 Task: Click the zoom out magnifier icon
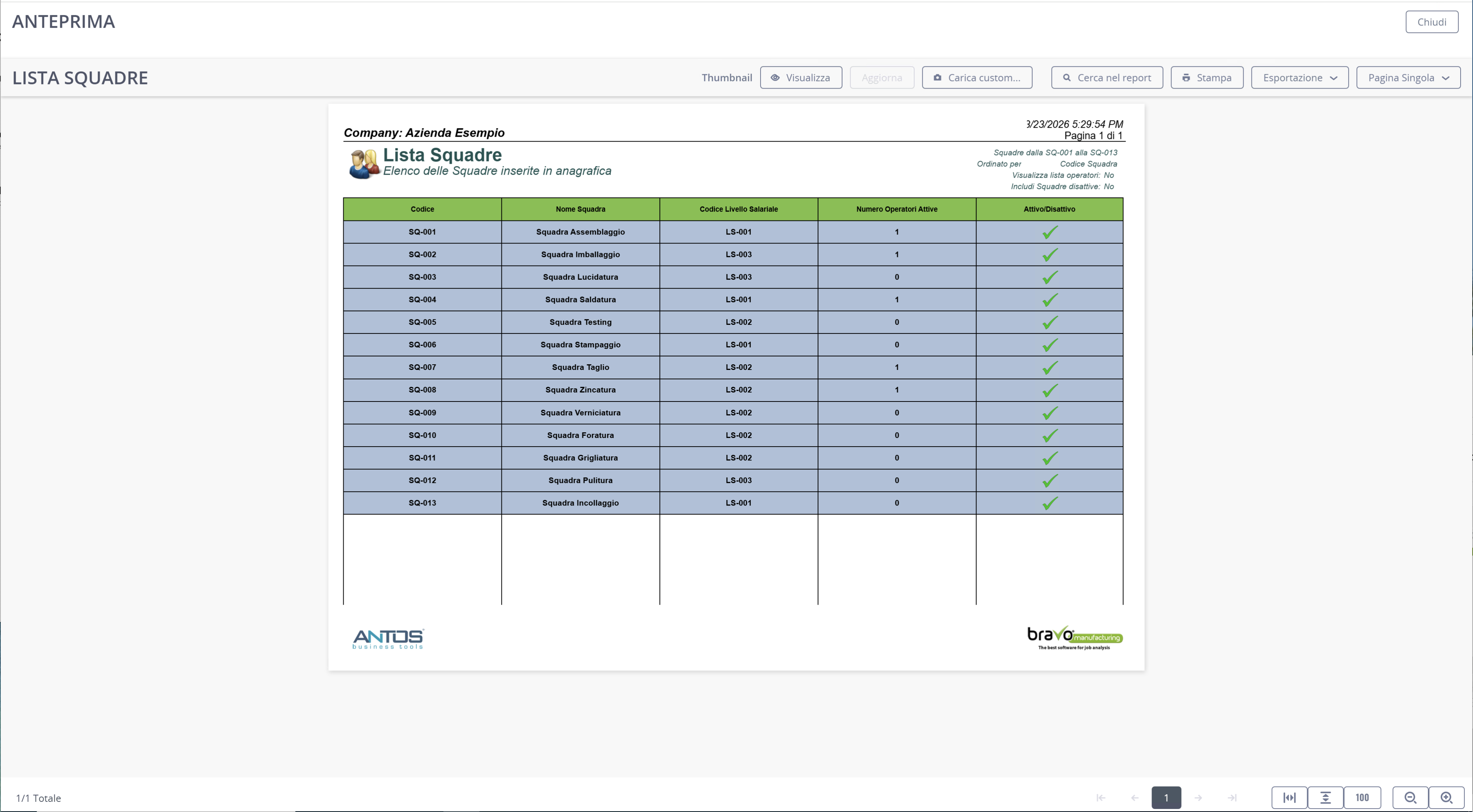pos(1410,798)
